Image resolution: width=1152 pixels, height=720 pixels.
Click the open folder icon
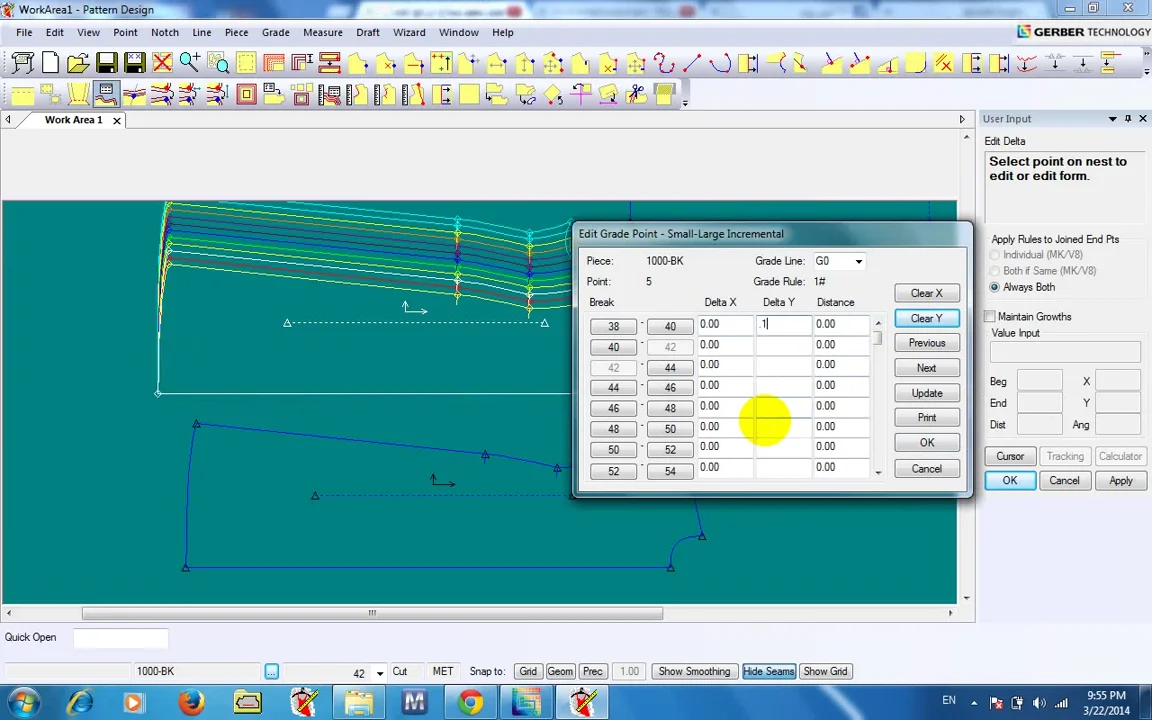(x=77, y=64)
